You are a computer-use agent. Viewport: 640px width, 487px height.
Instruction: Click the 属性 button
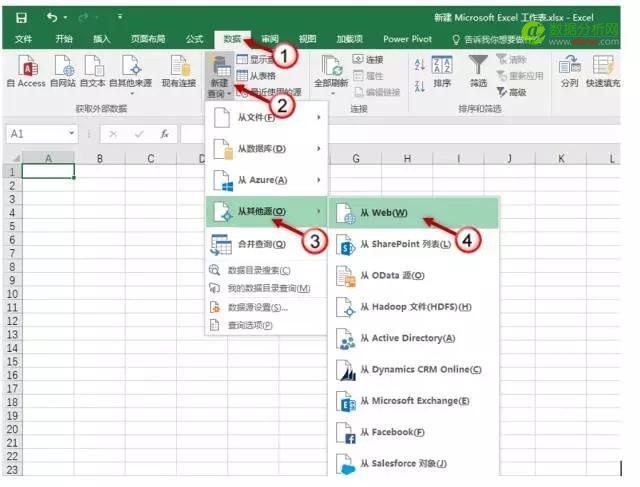(x=368, y=76)
